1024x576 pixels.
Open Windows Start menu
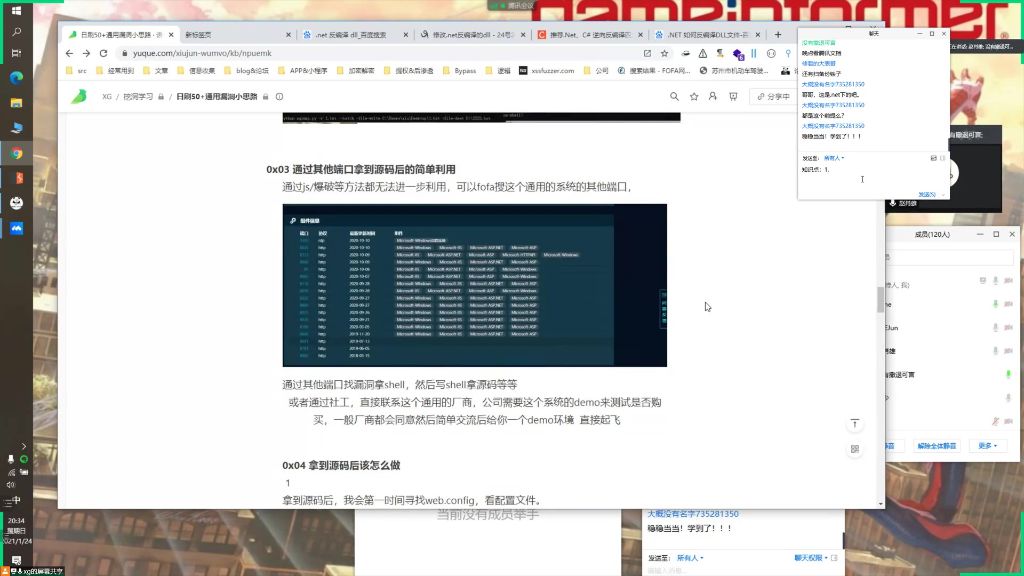16,11
